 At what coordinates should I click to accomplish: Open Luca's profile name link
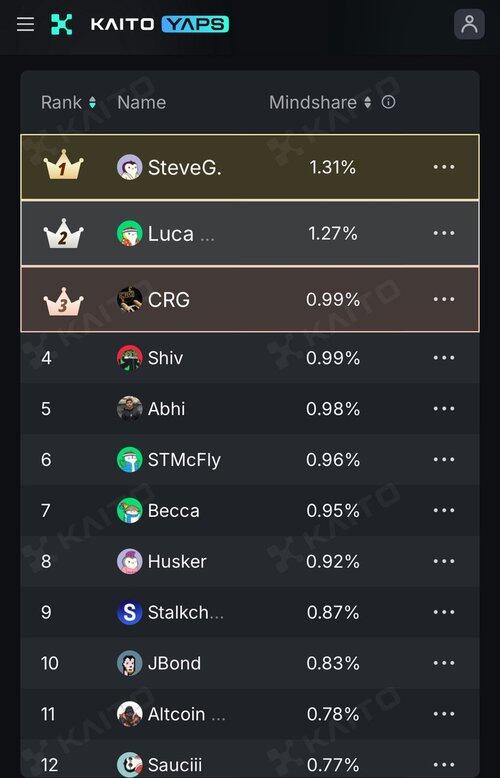click(x=171, y=234)
